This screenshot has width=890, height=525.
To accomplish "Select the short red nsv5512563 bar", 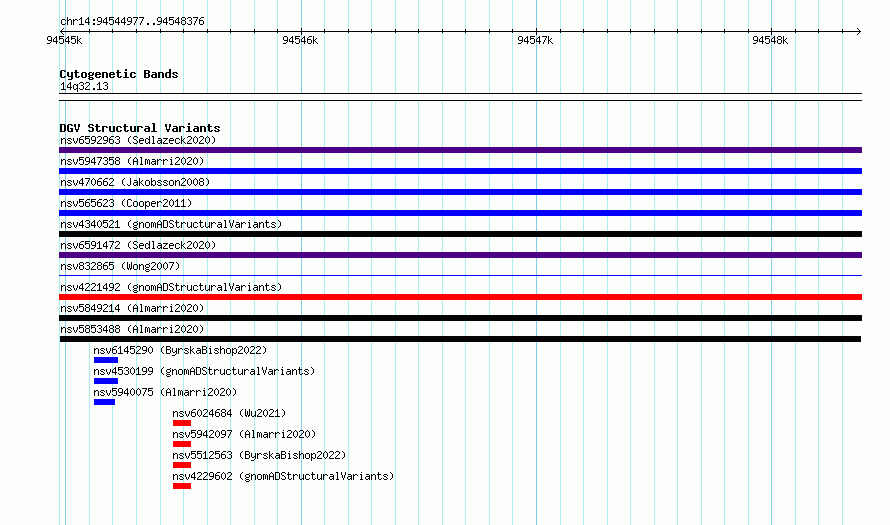I will pos(182,465).
